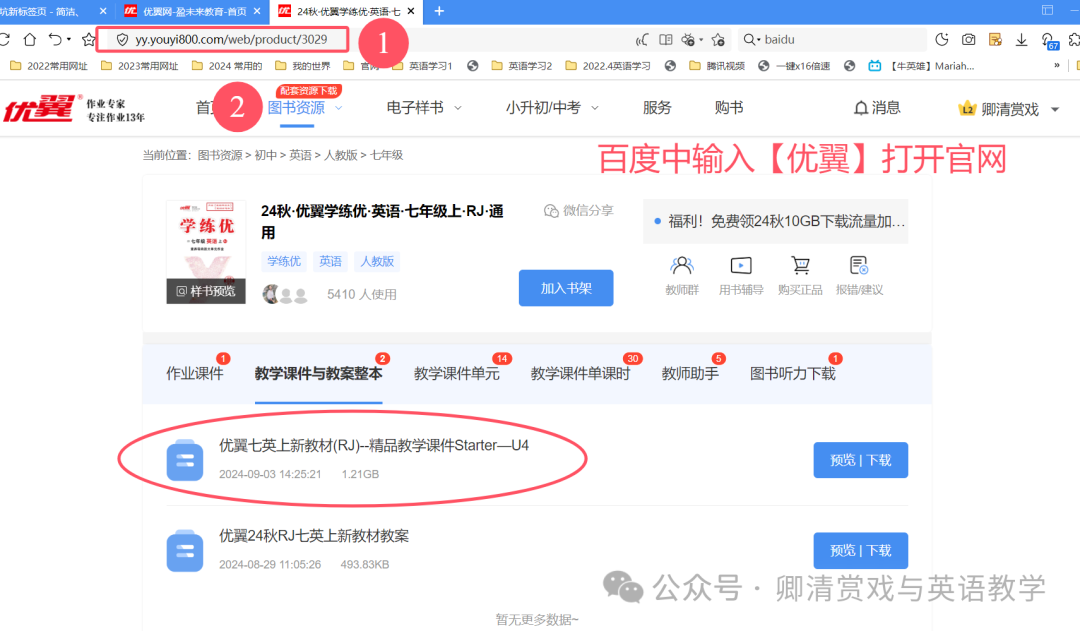Click the 福利 free 10GB notice
Viewport: 1080px width, 631px height.
776,221
